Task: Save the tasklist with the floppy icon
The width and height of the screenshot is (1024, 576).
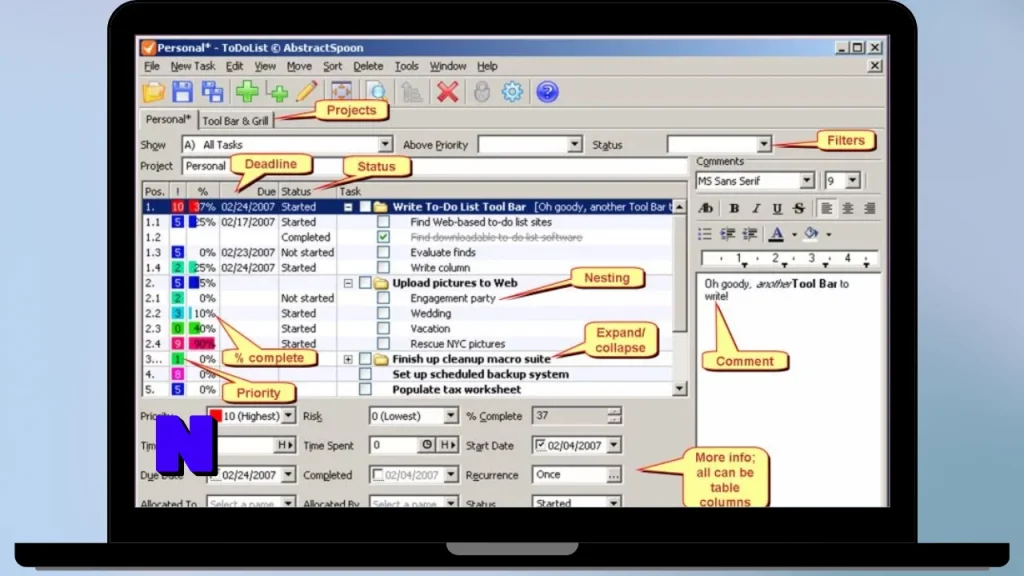Action: pos(183,92)
